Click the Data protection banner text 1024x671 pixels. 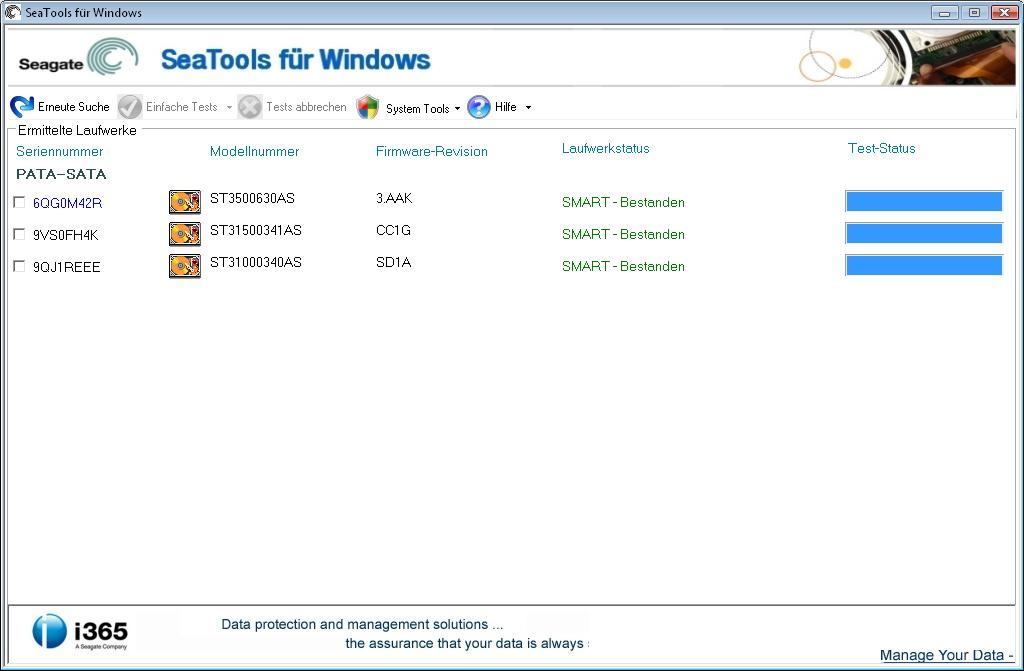(x=405, y=634)
